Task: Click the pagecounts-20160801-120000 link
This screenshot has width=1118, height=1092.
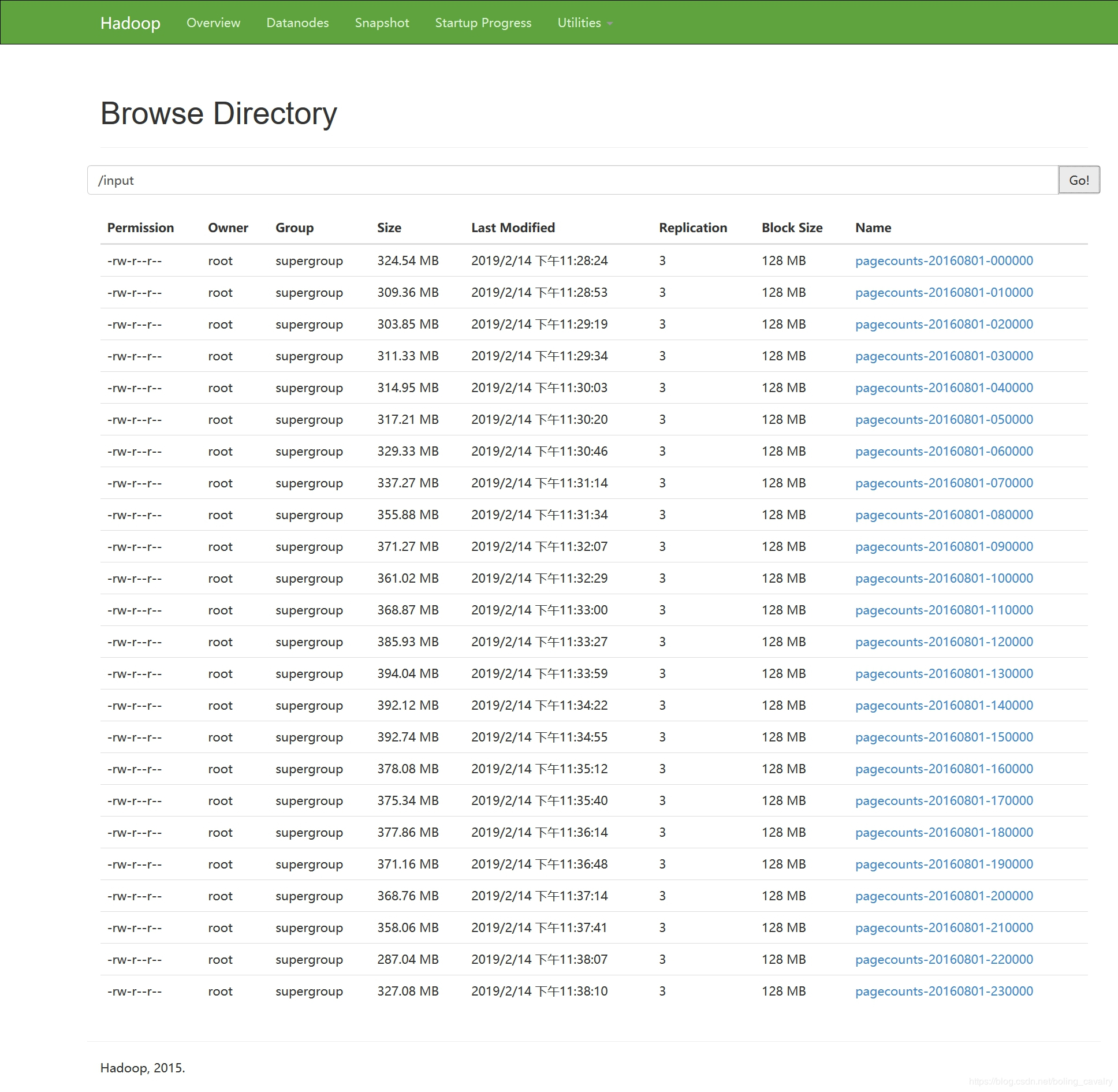Action: point(944,642)
